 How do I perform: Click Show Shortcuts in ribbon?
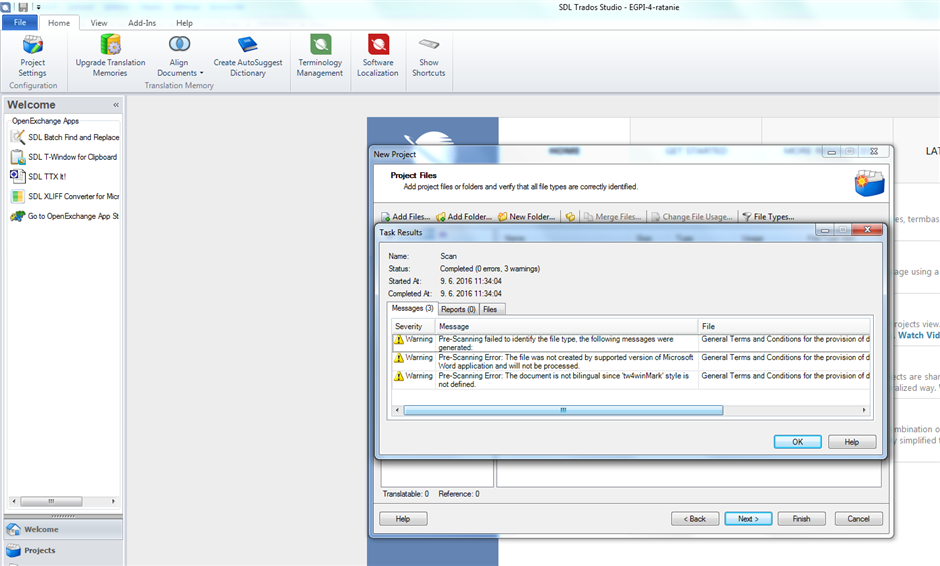(x=429, y=56)
